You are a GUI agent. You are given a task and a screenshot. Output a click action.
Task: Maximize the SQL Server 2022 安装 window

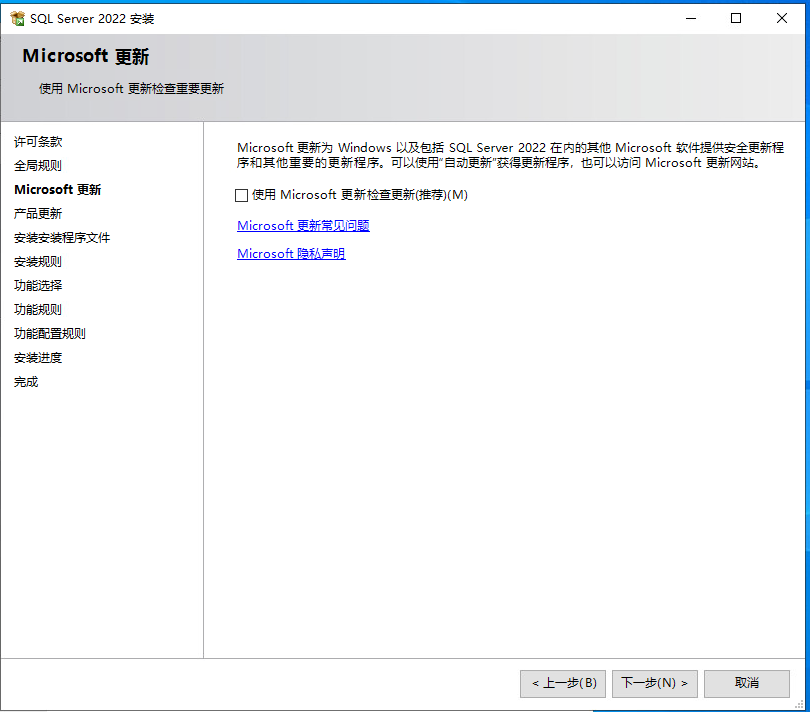736,19
